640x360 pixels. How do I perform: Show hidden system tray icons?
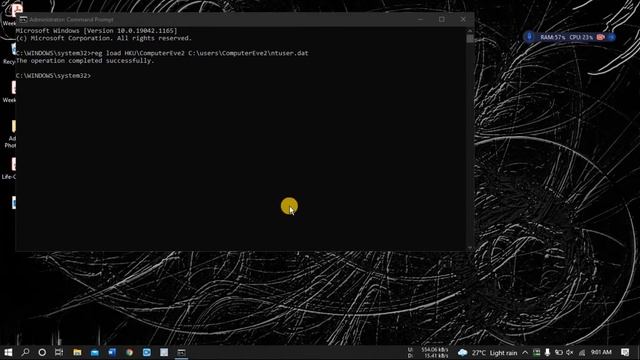coord(525,353)
